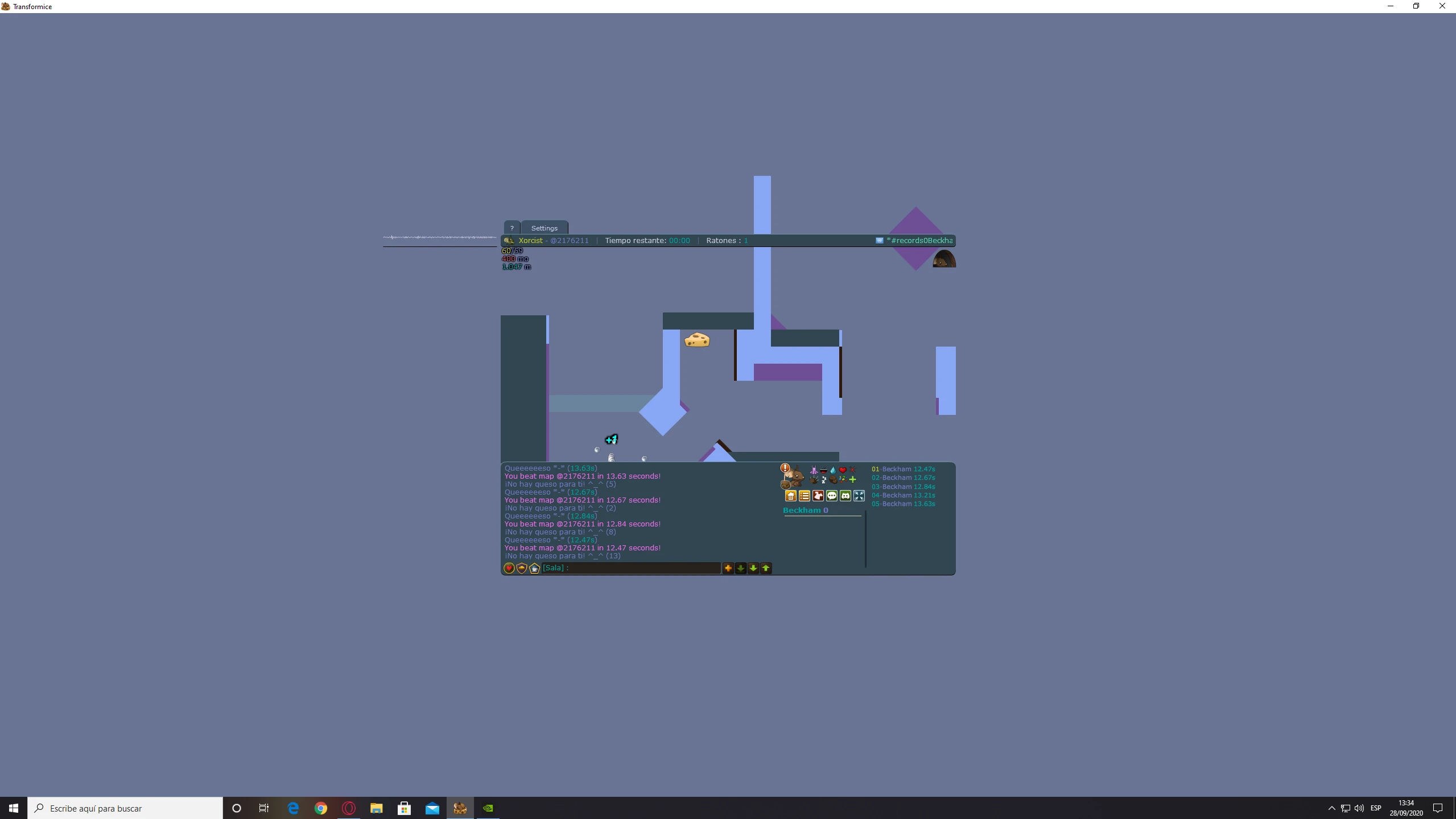Open the volume control in system tray
This screenshot has height=819, width=1456.
tap(1359, 808)
